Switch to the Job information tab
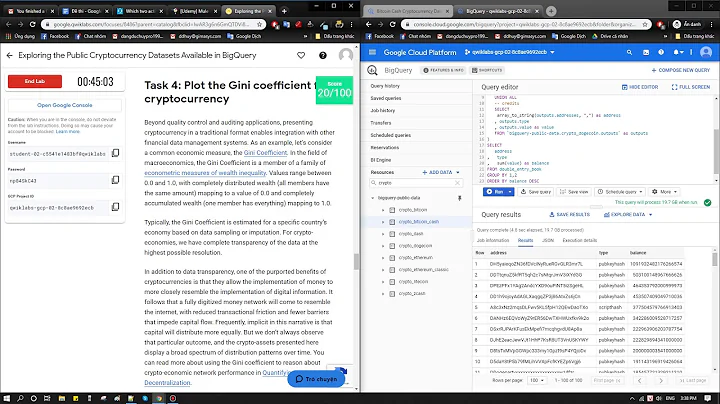The width and height of the screenshot is (720, 404). click(x=493, y=240)
